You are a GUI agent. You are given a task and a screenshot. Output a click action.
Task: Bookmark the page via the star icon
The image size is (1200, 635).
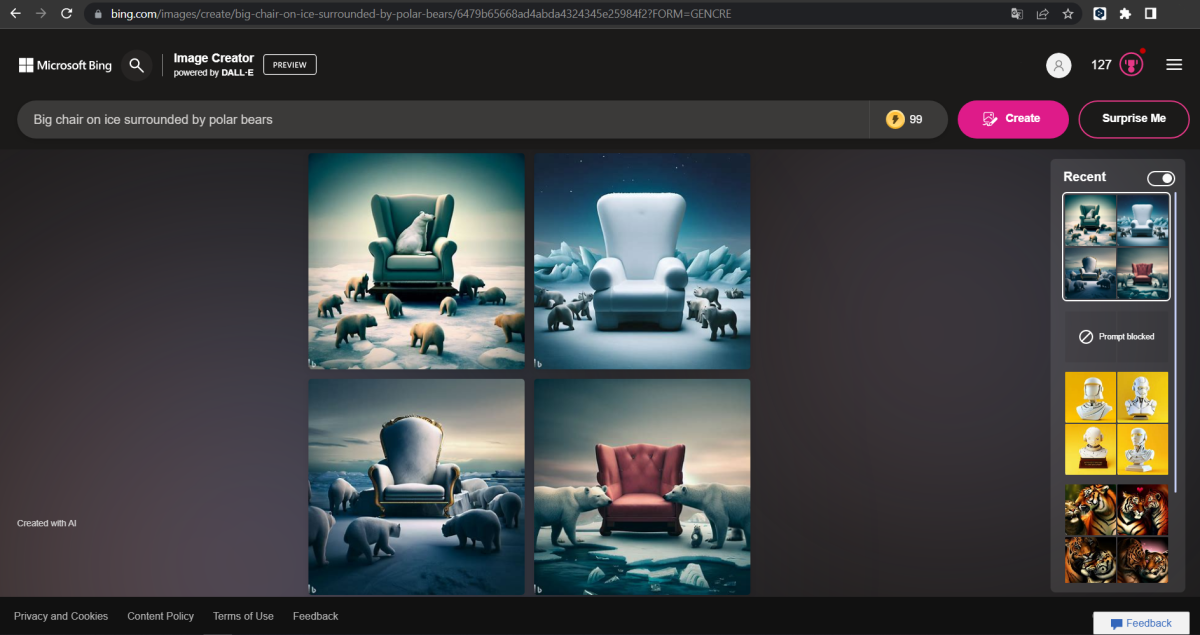pyautogui.click(x=1069, y=14)
